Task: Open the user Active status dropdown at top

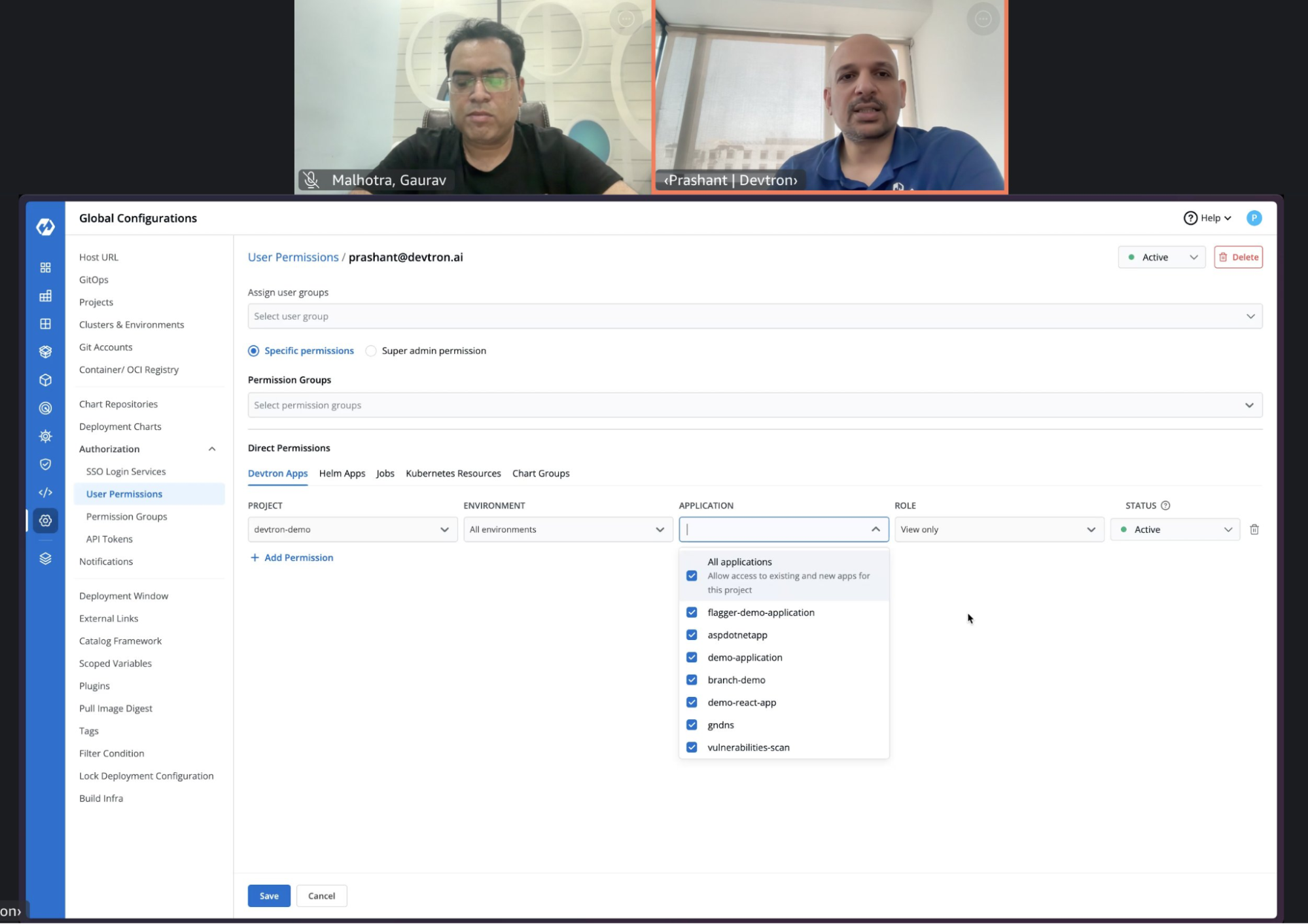Action: pyautogui.click(x=1161, y=257)
